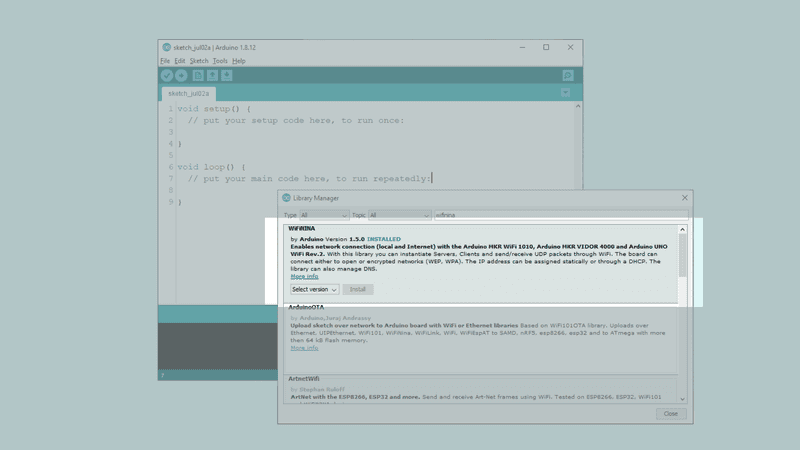Select the WiFiNINA library title
The height and width of the screenshot is (450, 800).
click(302, 229)
